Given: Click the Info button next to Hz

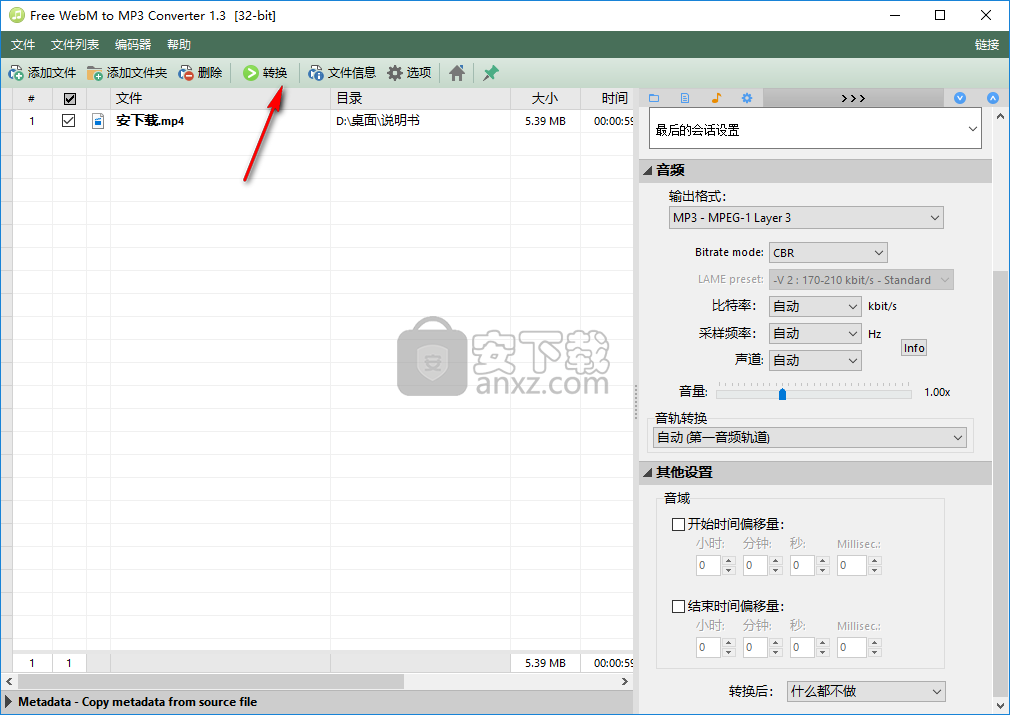Looking at the screenshot, I should click(x=913, y=348).
